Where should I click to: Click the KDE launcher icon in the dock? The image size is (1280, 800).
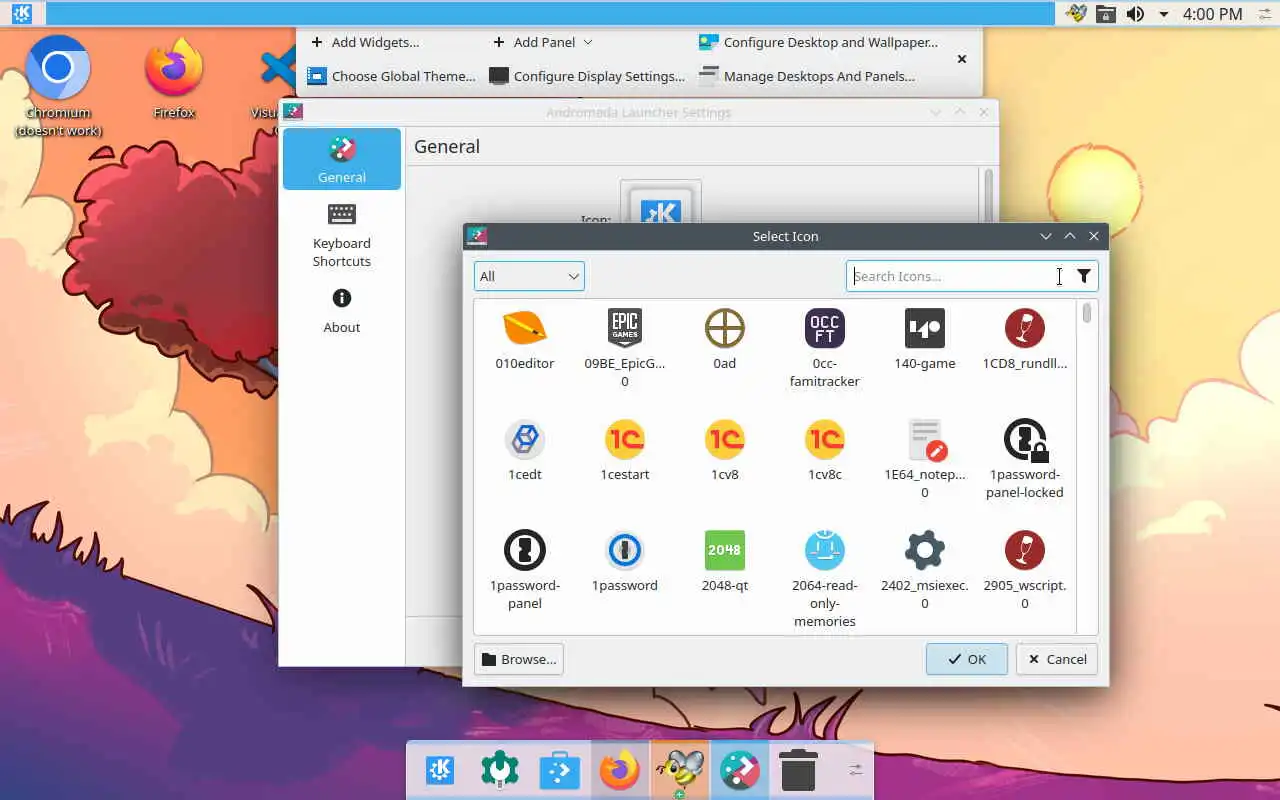tap(440, 770)
